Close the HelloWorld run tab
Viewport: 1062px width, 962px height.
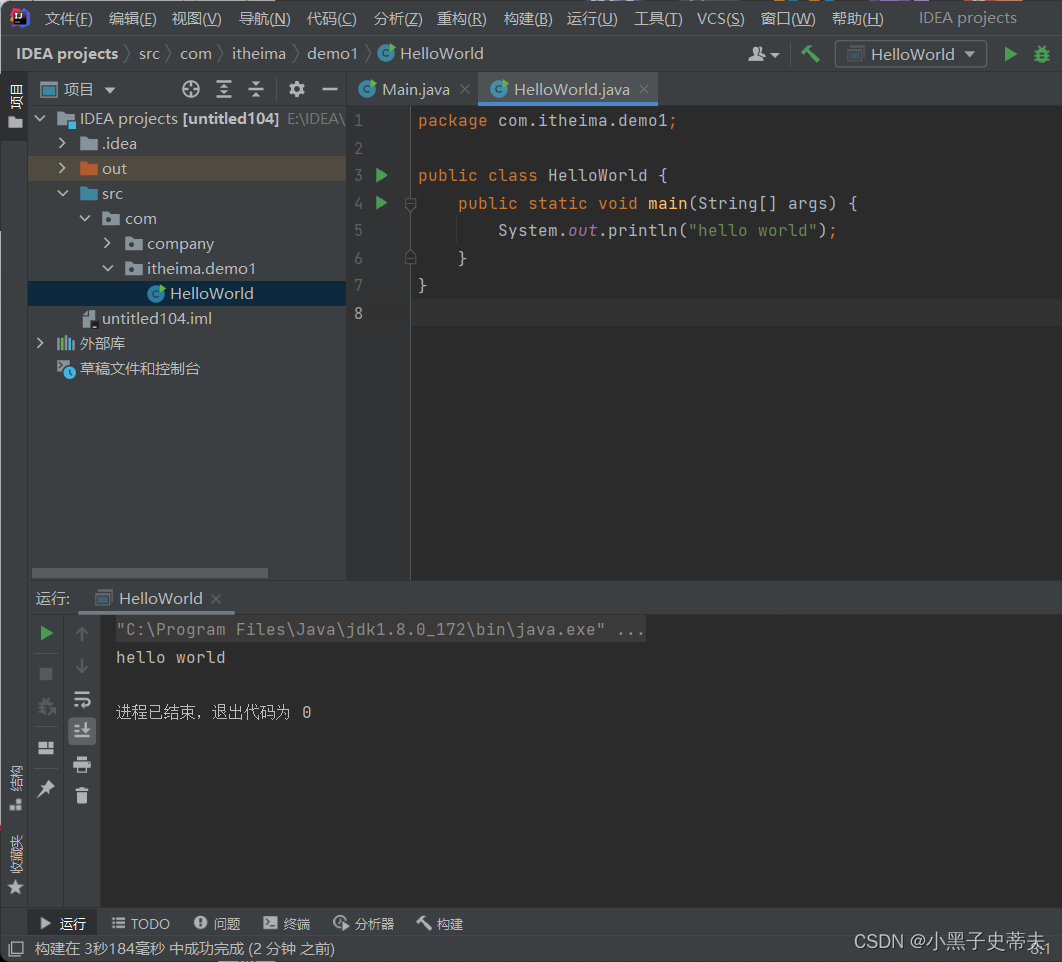click(216, 599)
